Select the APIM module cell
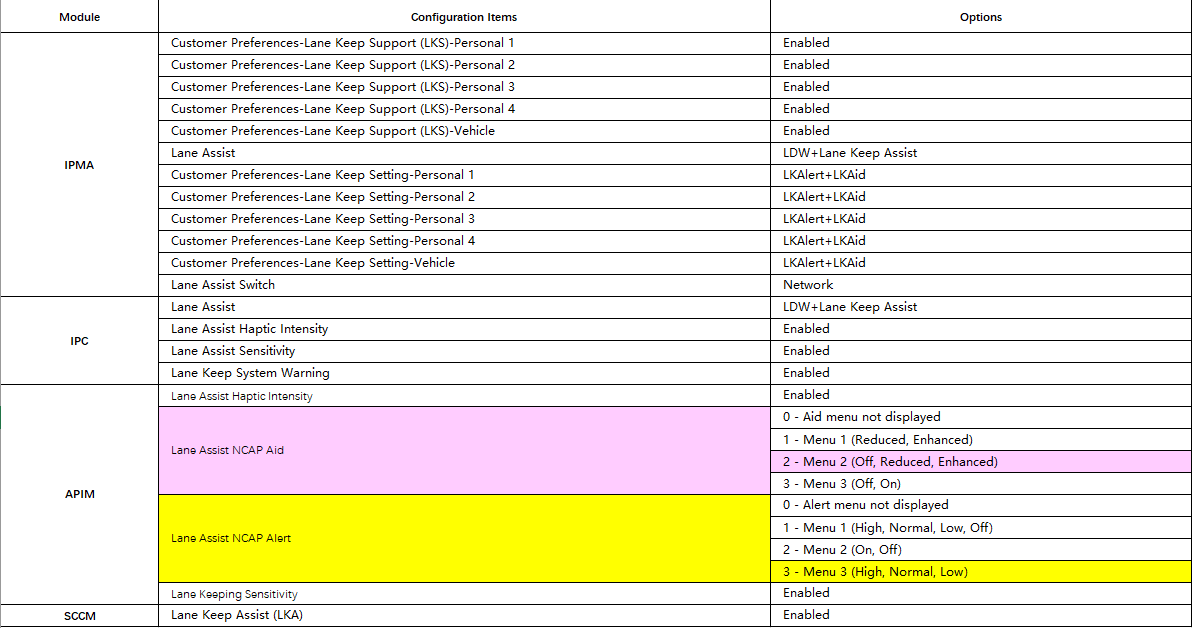 tap(79, 494)
